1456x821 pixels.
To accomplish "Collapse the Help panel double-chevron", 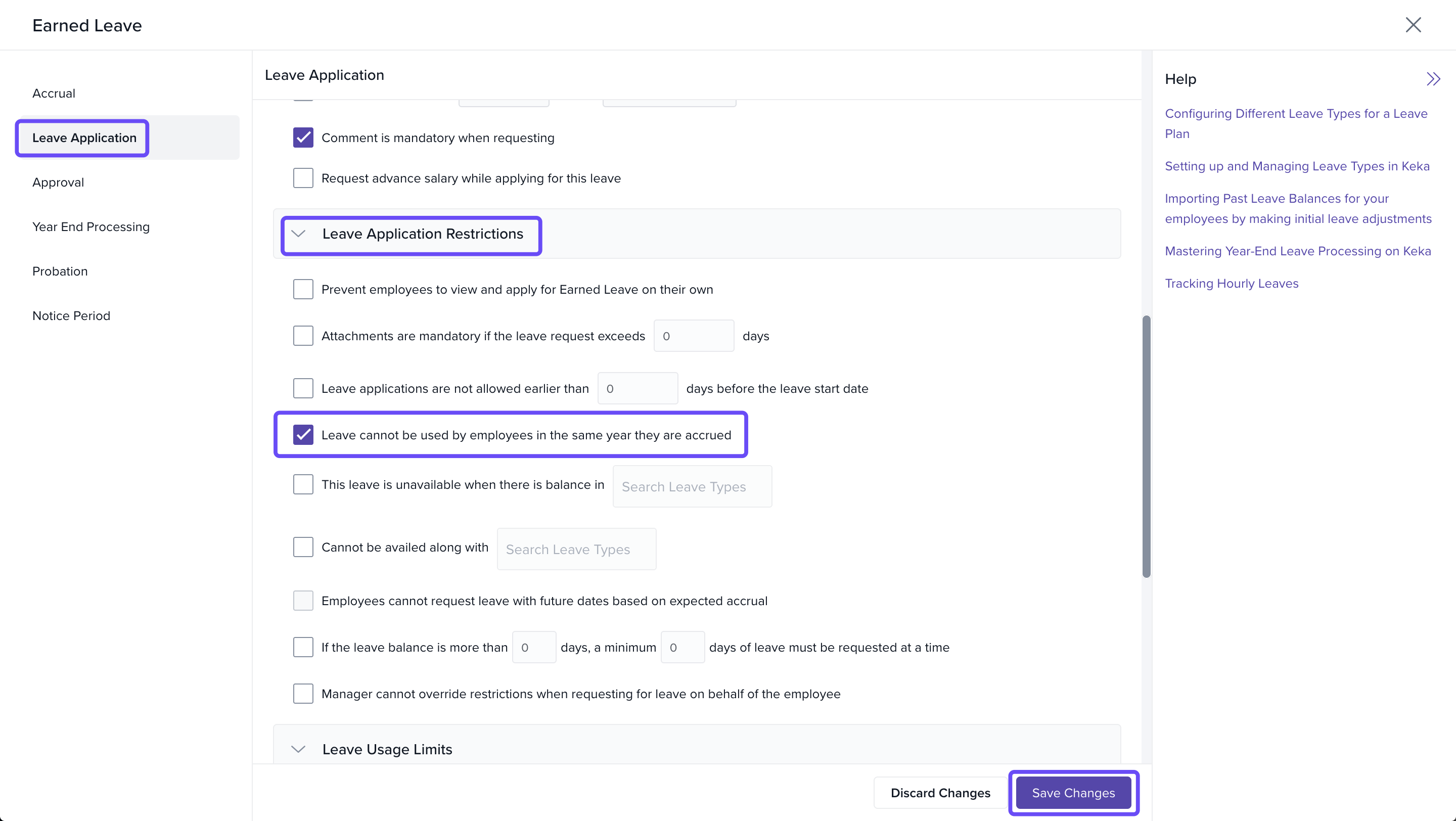I will coord(1433,79).
